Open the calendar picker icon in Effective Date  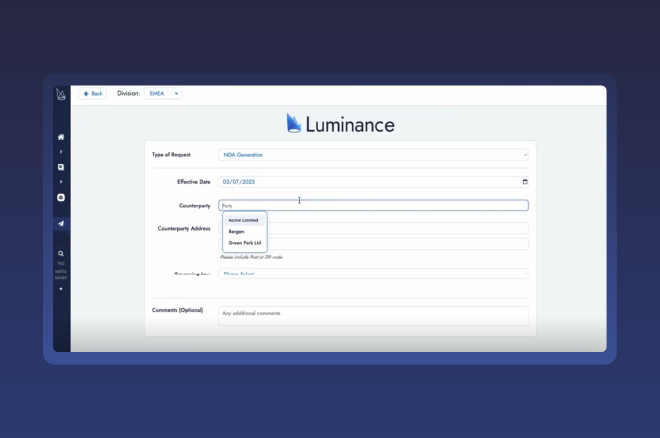coord(525,182)
